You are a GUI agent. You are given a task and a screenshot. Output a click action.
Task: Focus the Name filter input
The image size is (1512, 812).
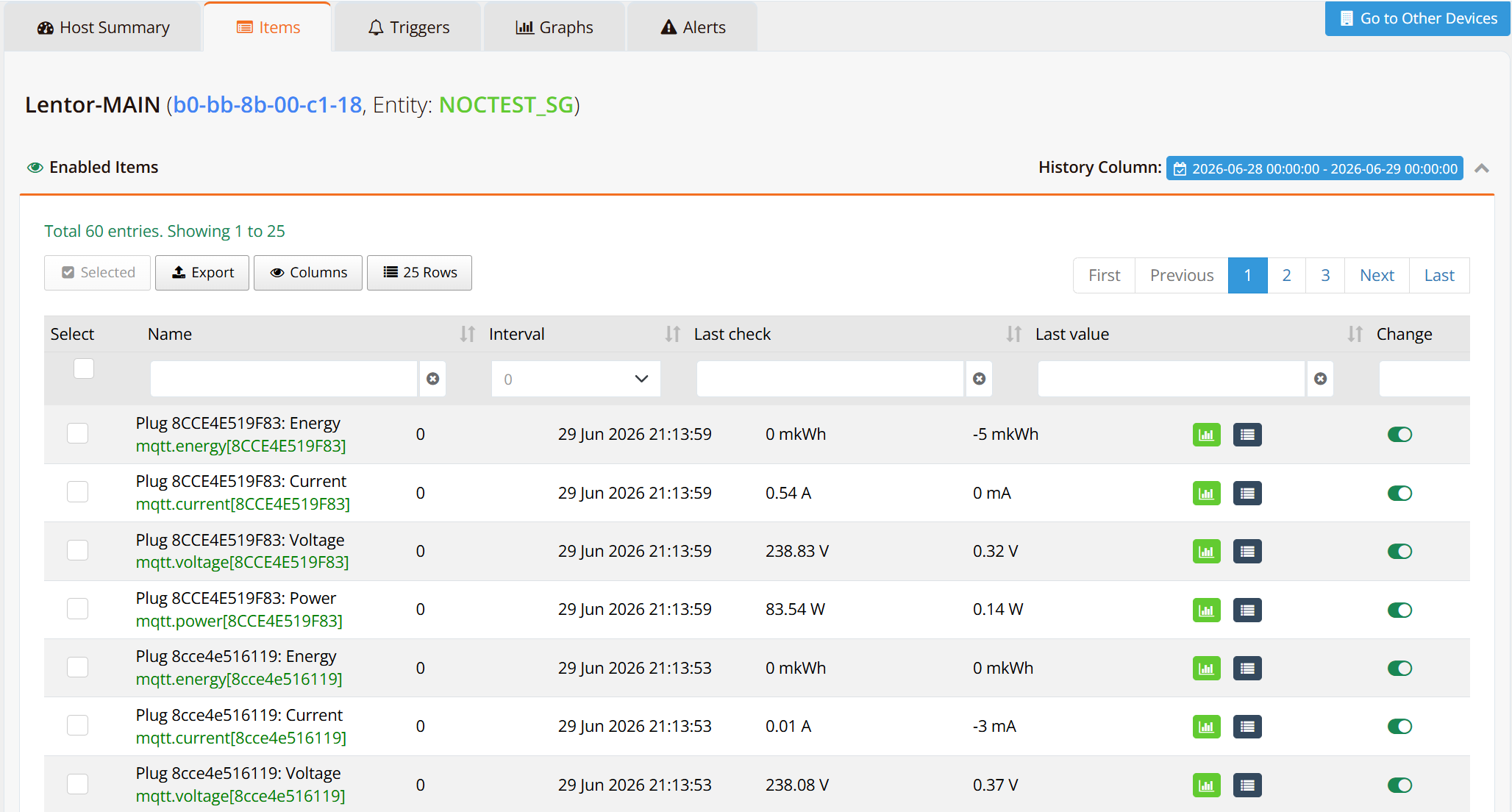point(284,379)
